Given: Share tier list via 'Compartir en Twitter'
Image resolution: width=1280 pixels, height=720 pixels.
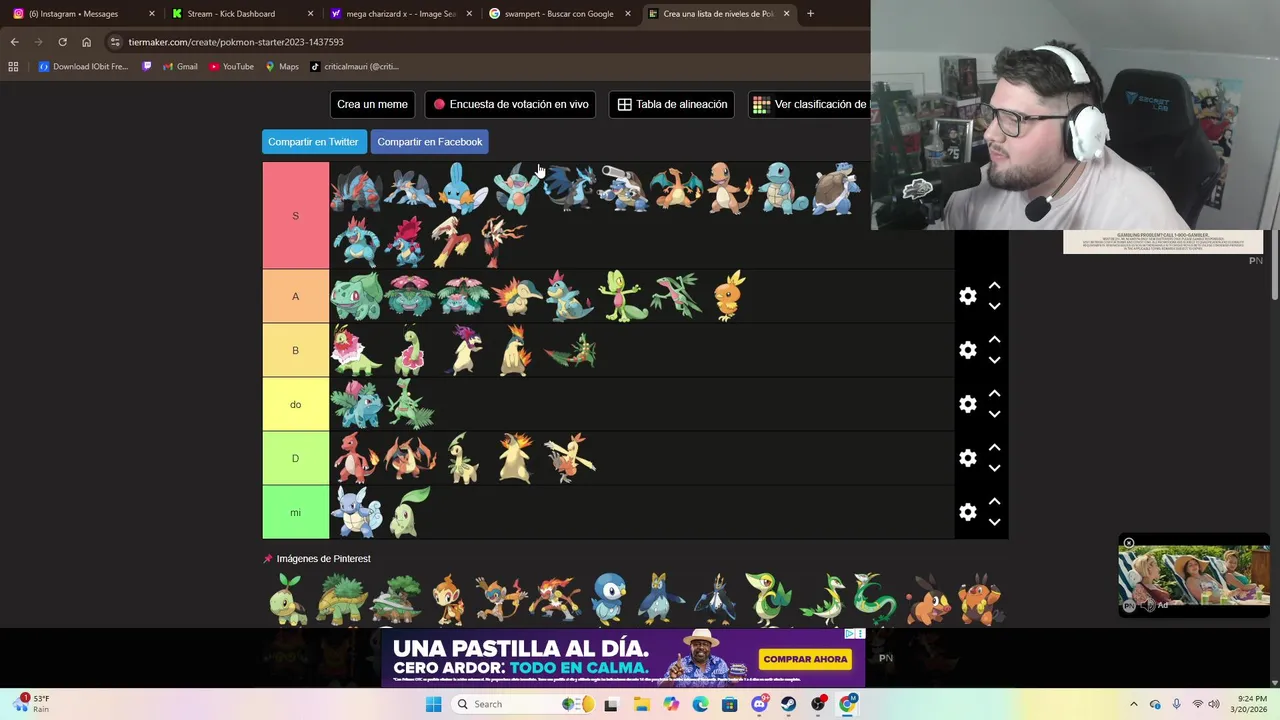Looking at the screenshot, I should (313, 142).
